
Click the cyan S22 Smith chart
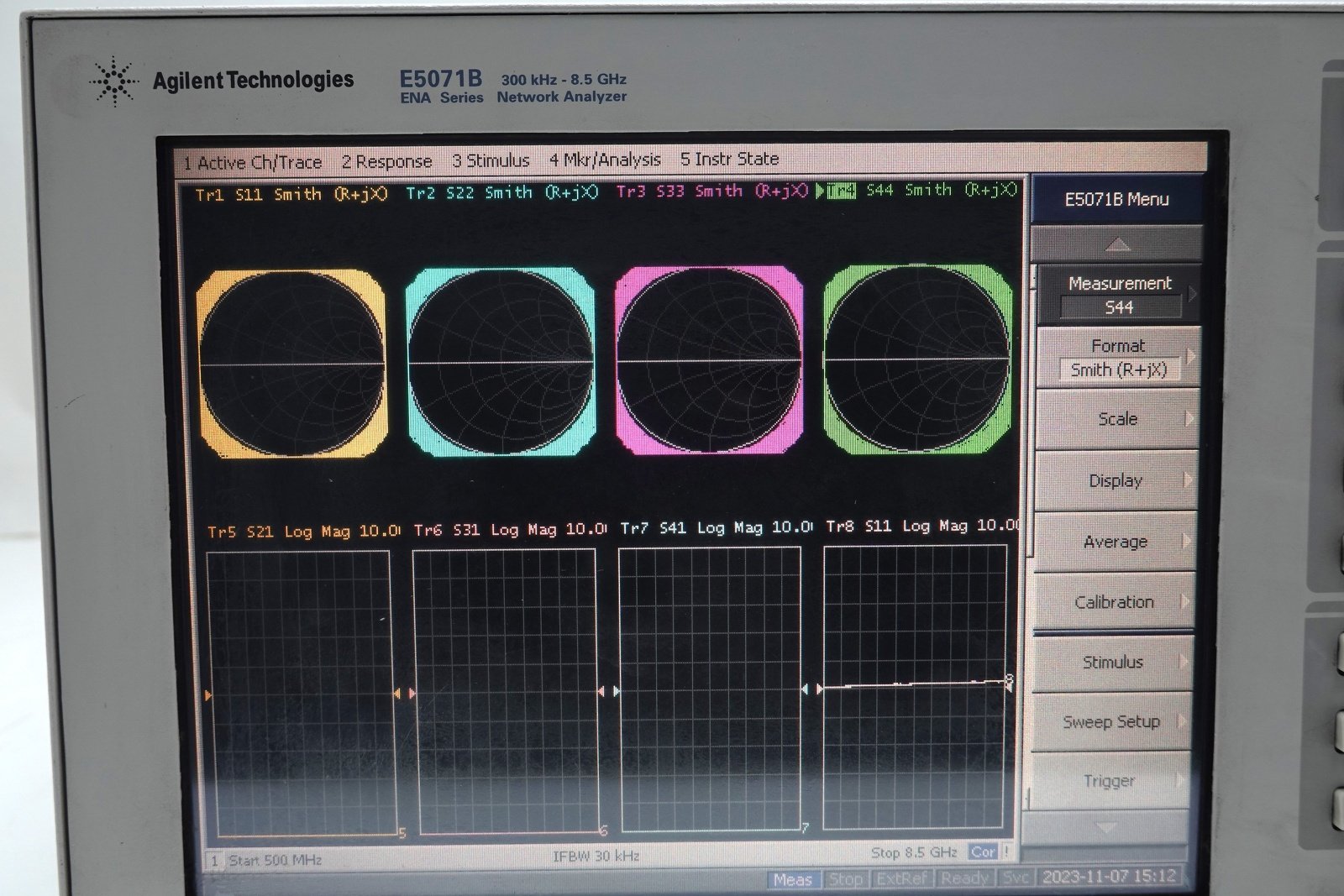[501, 362]
